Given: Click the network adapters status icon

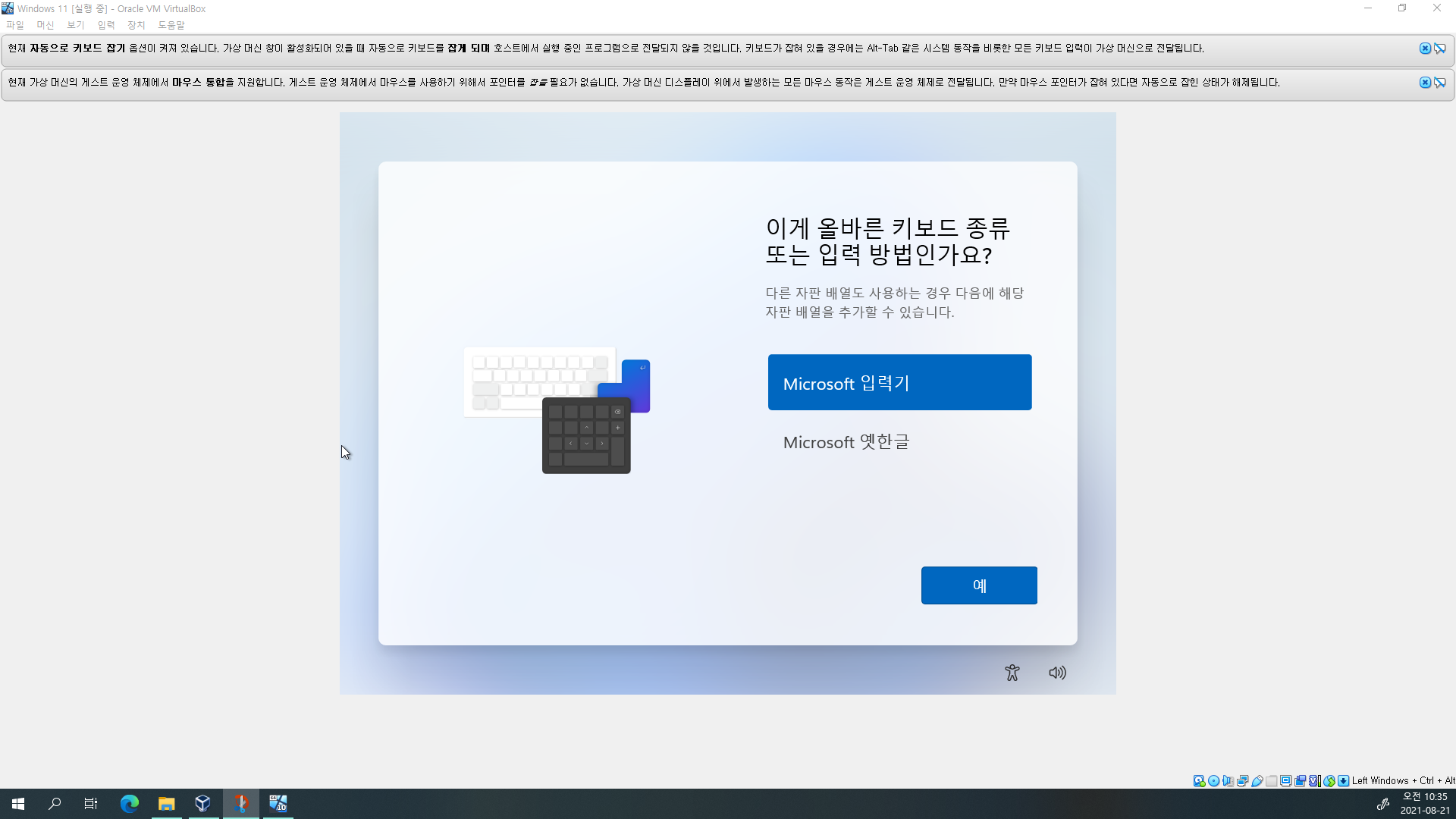Looking at the screenshot, I should pos(1242,780).
